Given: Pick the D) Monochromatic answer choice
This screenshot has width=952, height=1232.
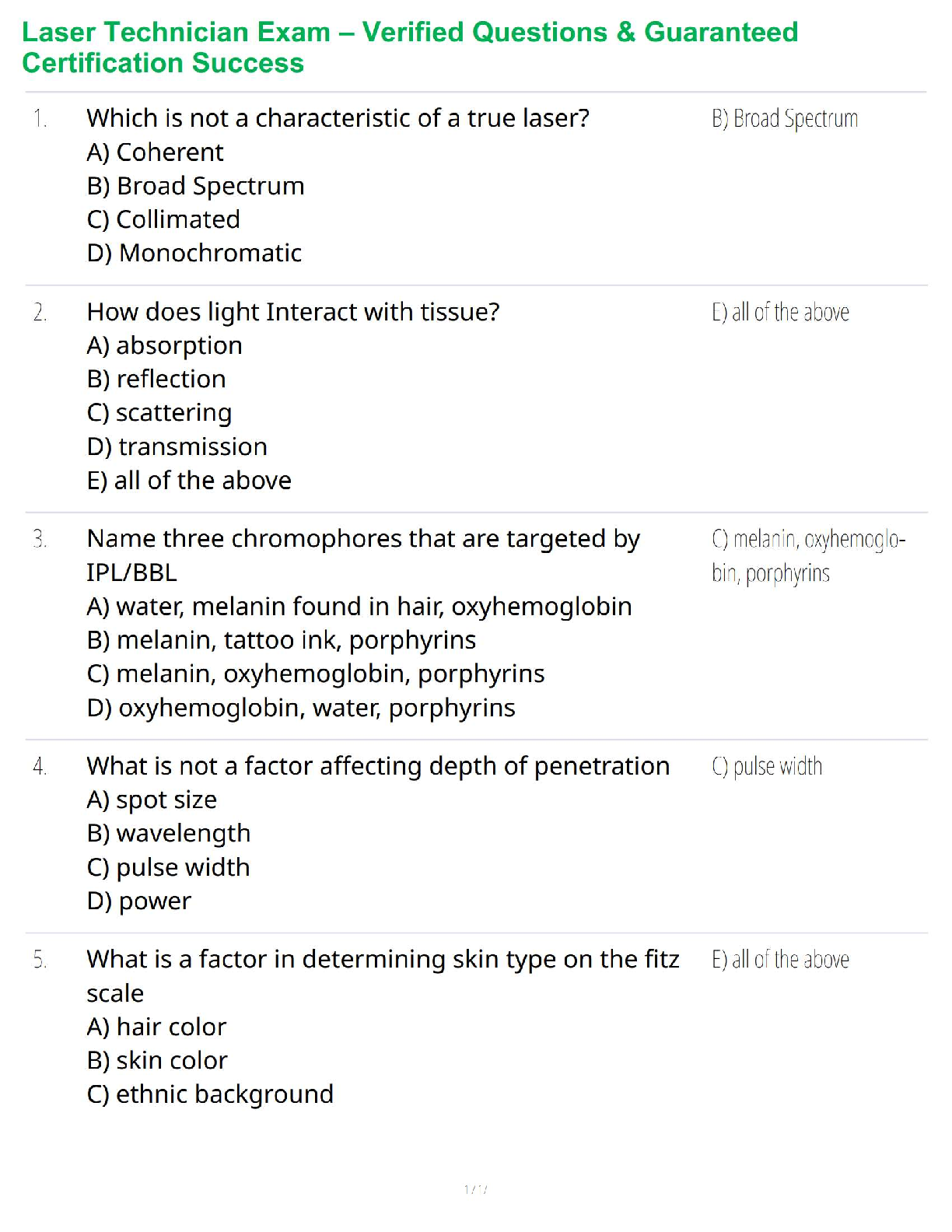Looking at the screenshot, I should (194, 253).
